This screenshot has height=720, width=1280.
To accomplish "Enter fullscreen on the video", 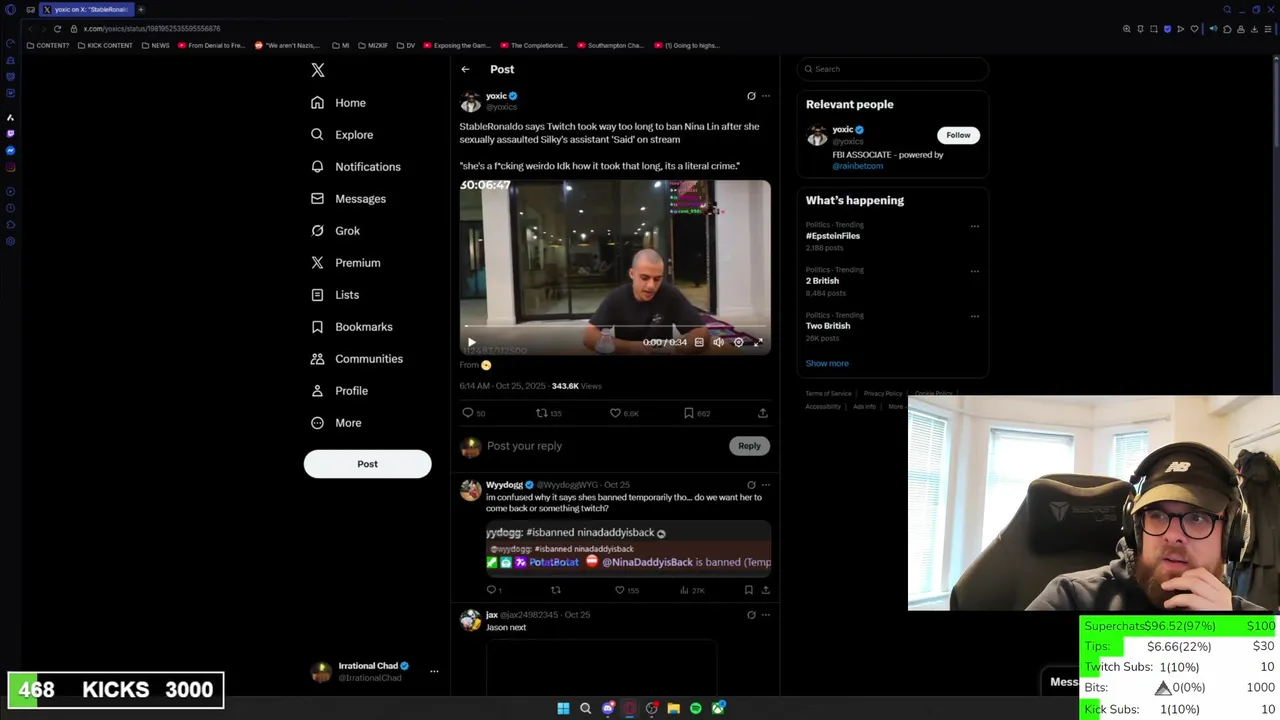I will pyautogui.click(x=758, y=342).
